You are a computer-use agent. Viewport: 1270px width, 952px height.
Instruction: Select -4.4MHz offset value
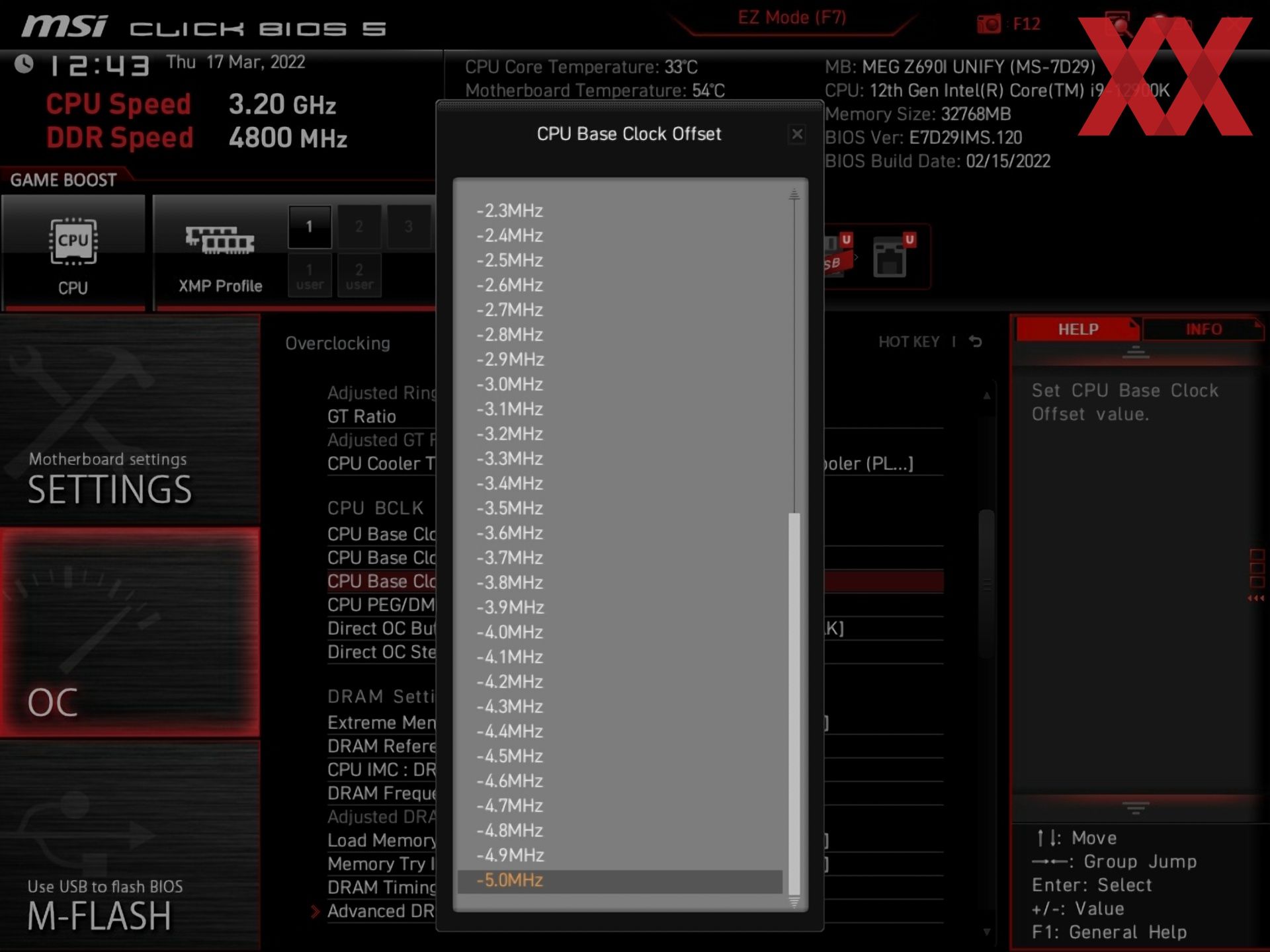[509, 731]
